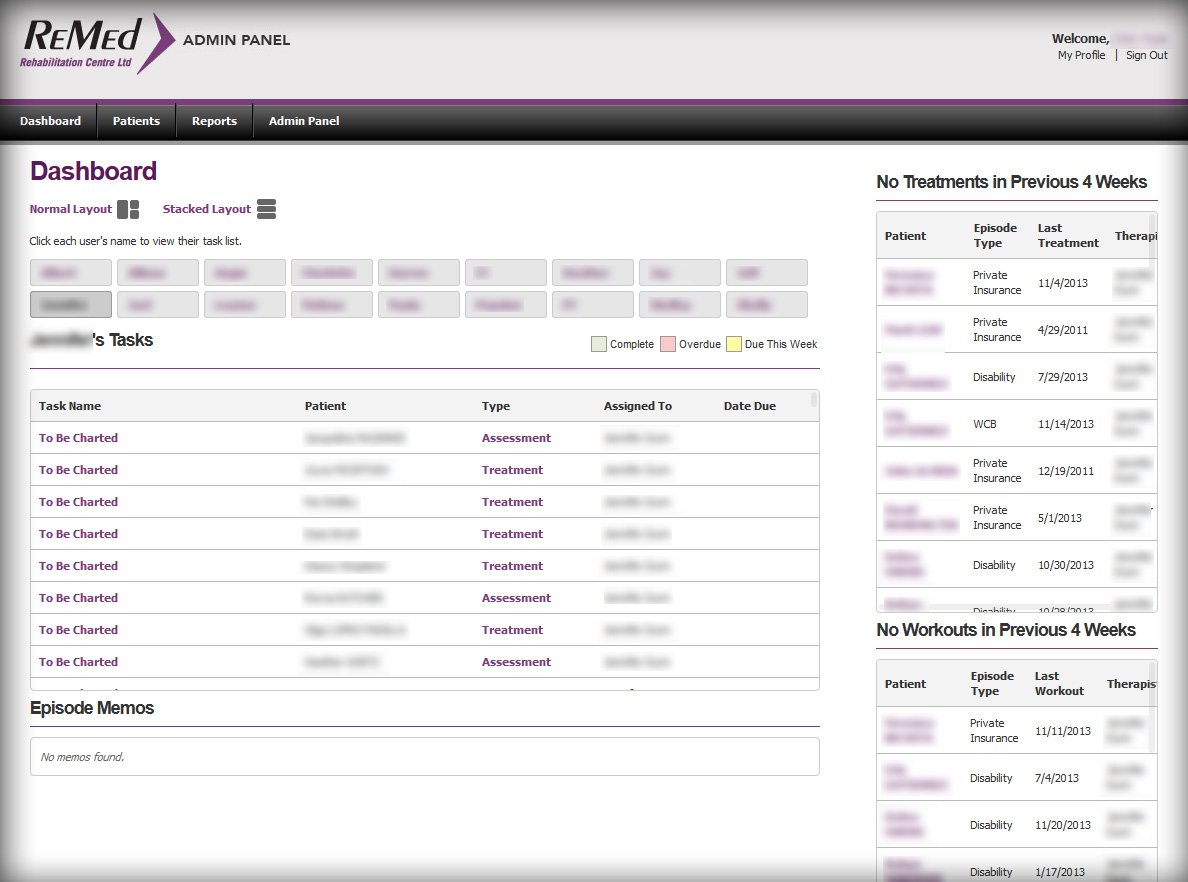Click the Assigned To column header
This screenshot has width=1188, height=882.
(637, 406)
